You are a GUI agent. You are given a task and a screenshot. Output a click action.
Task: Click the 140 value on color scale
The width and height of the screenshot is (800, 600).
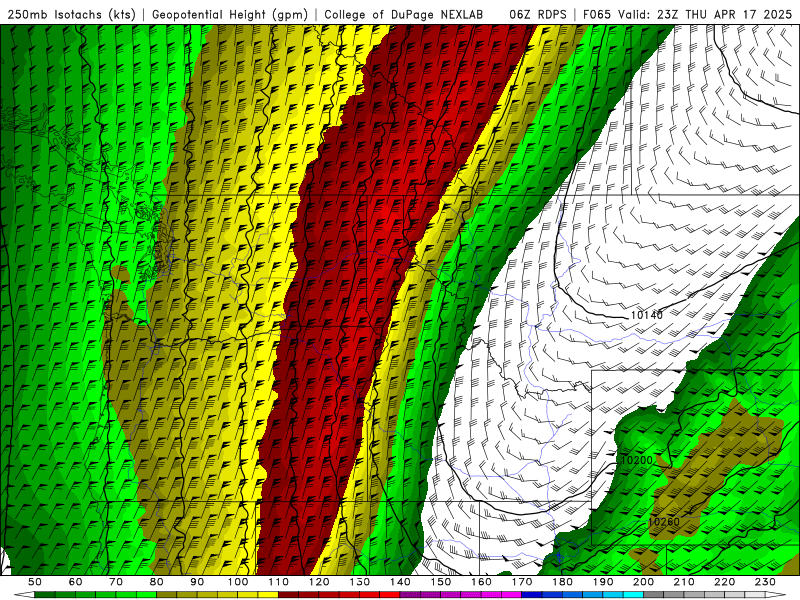click(401, 582)
